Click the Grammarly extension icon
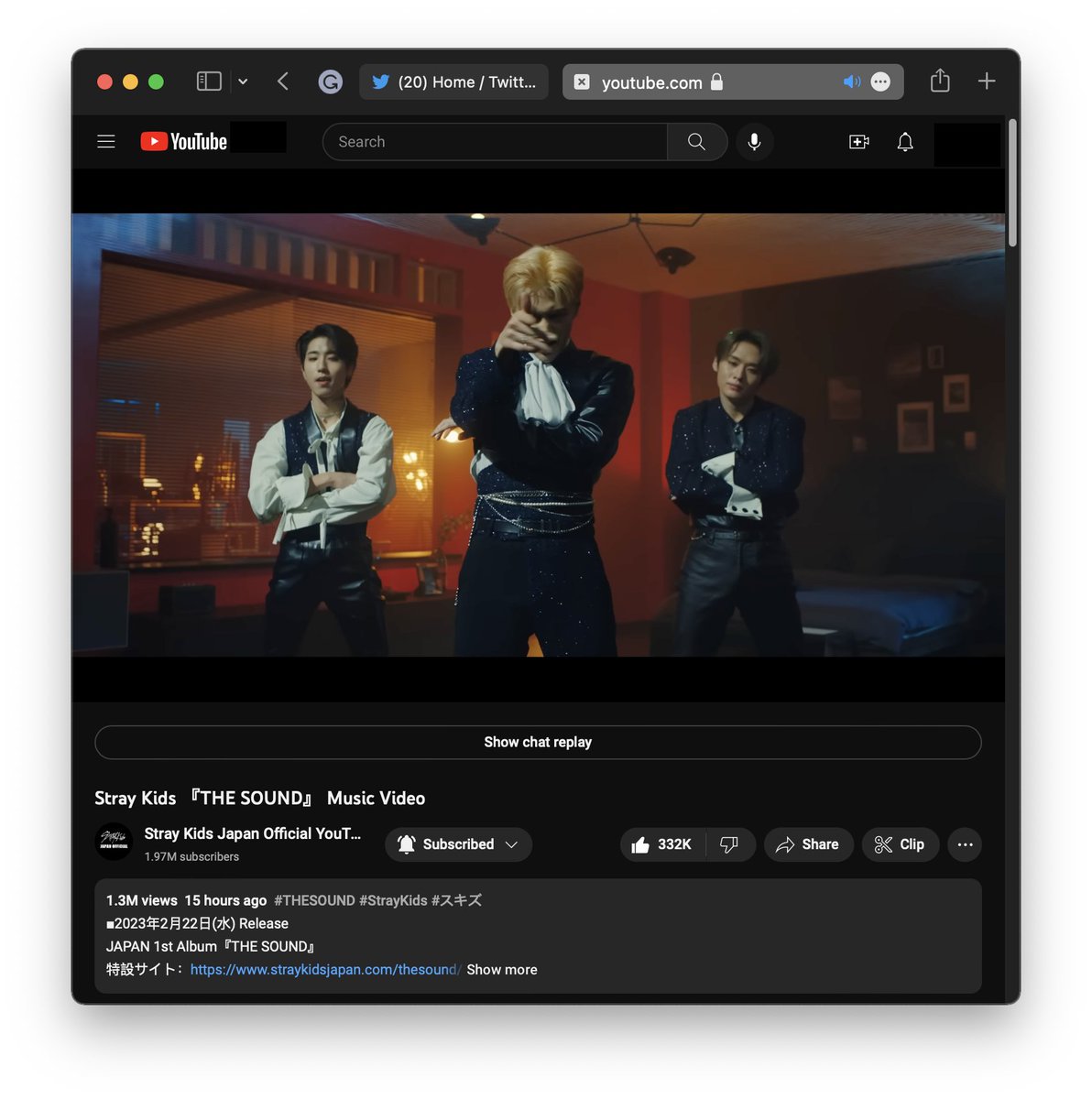The height and width of the screenshot is (1099, 1092). point(331,82)
